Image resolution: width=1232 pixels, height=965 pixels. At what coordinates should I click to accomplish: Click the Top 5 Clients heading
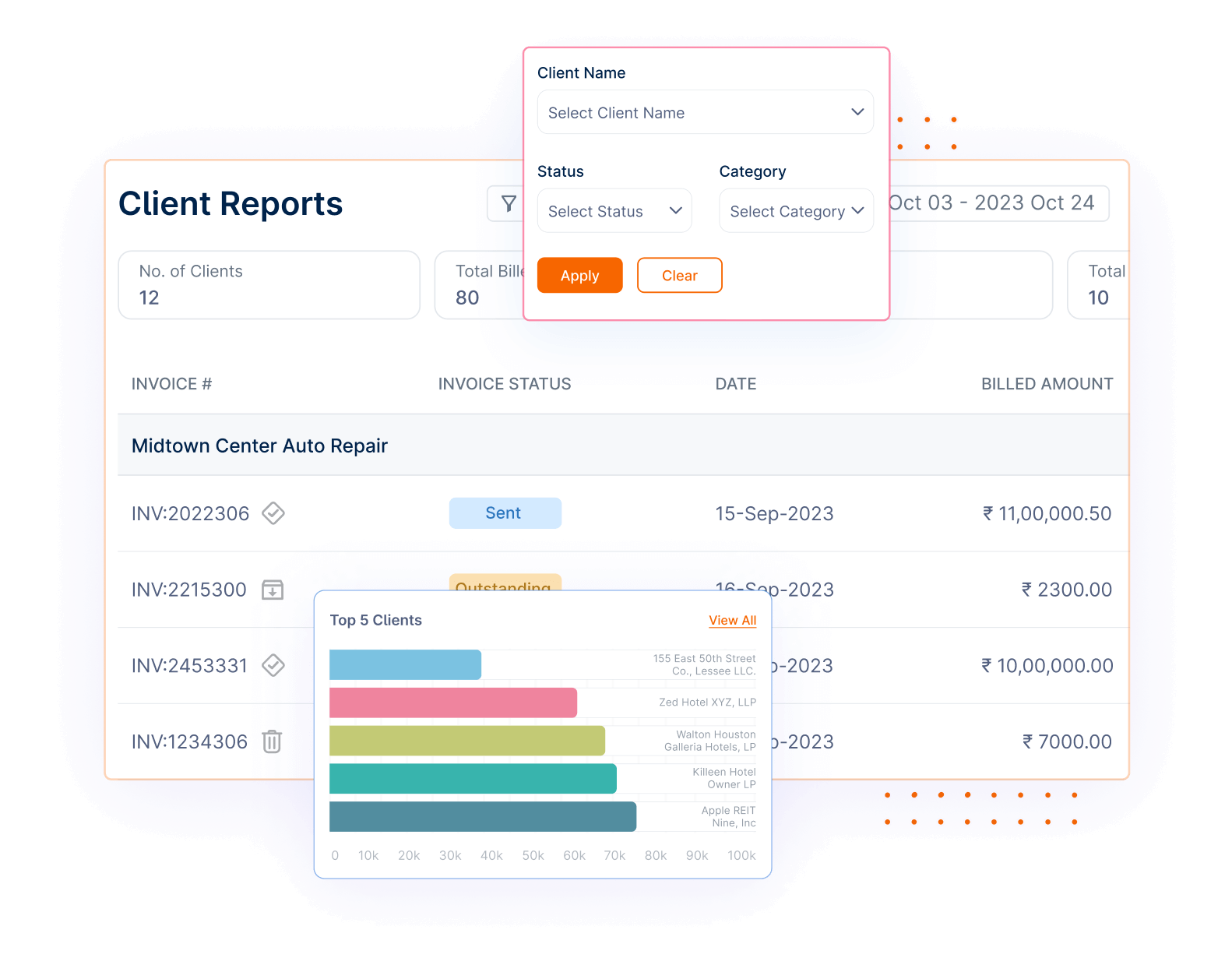coord(376,620)
